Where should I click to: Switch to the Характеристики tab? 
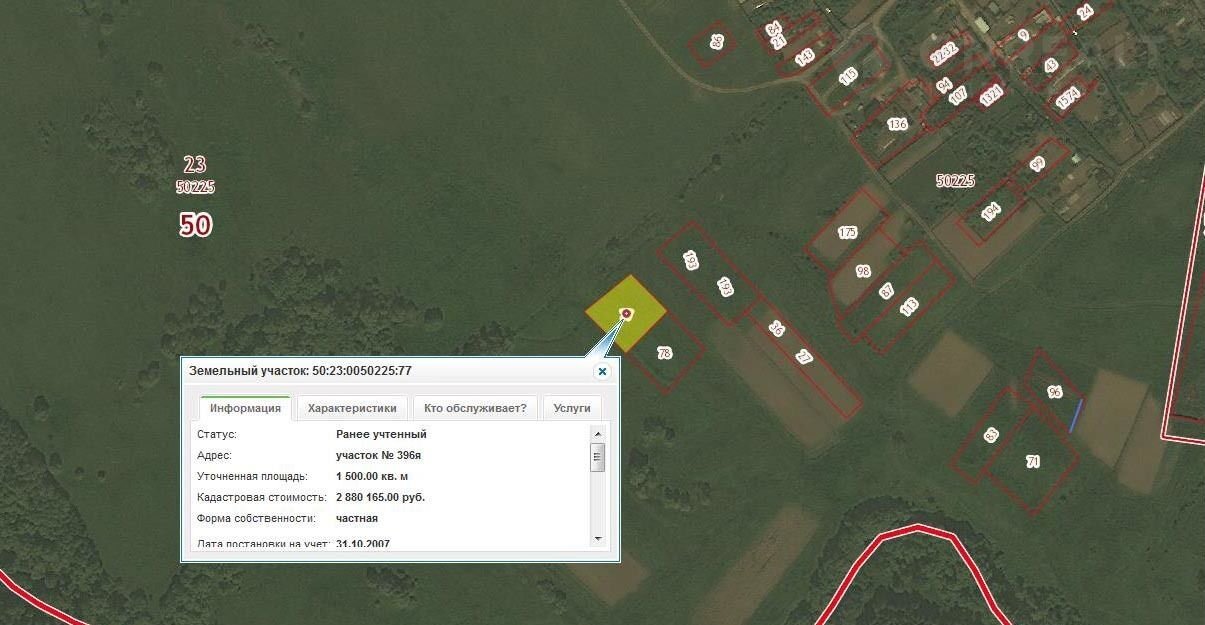pos(352,408)
